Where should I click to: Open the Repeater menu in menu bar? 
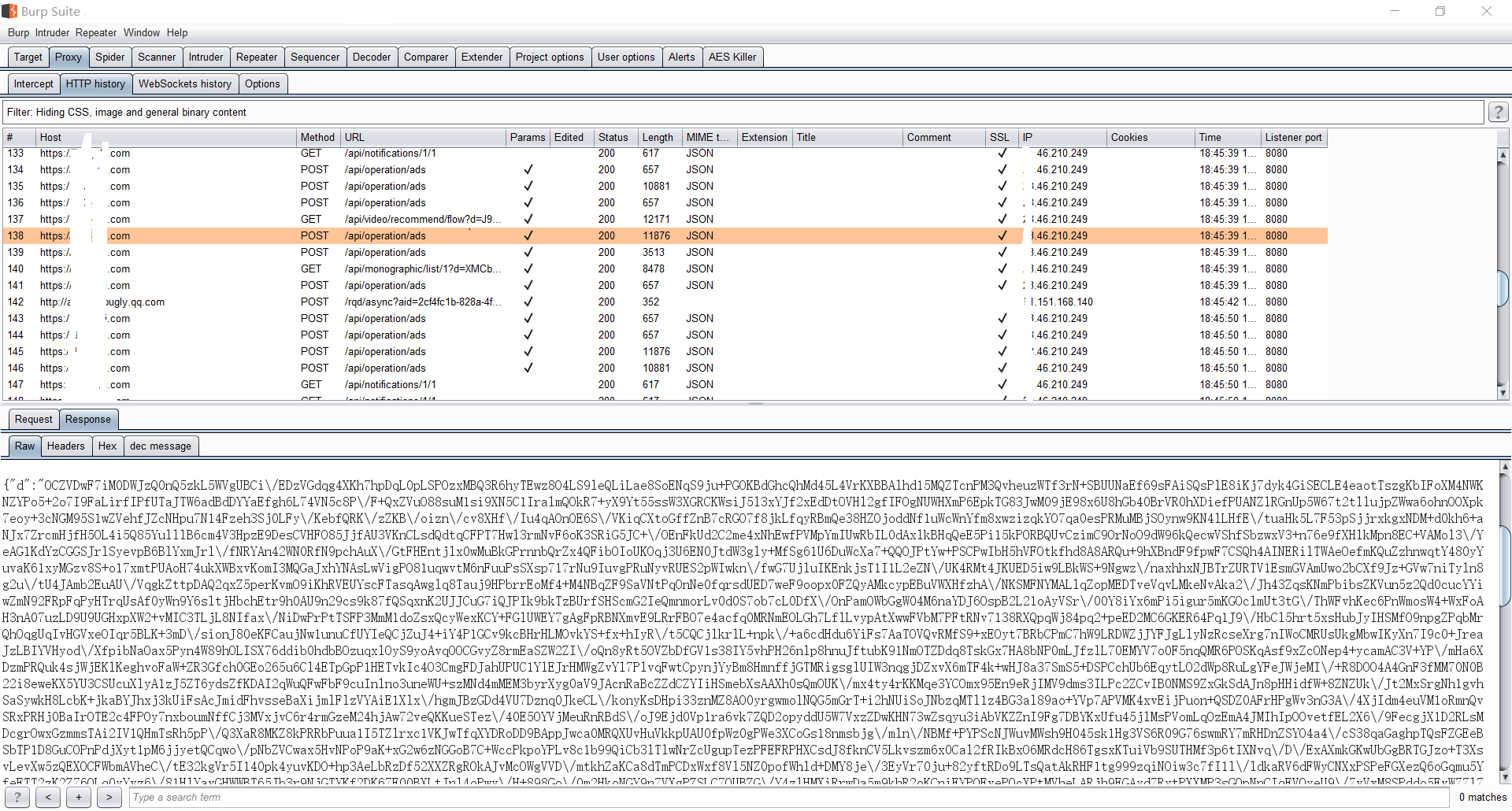pos(96,33)
